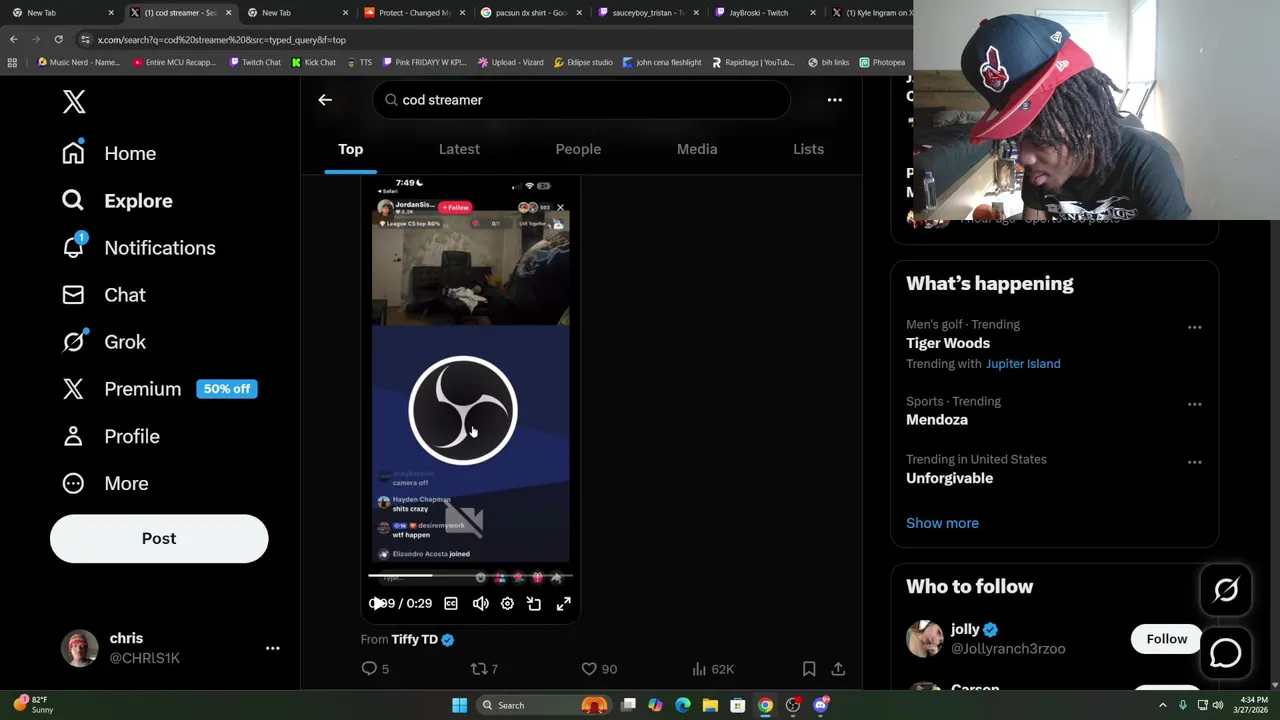Open Tiffy TD profile link
Image resolution: width=1280 pixels, height=720 pixels.
click(414, 639)
